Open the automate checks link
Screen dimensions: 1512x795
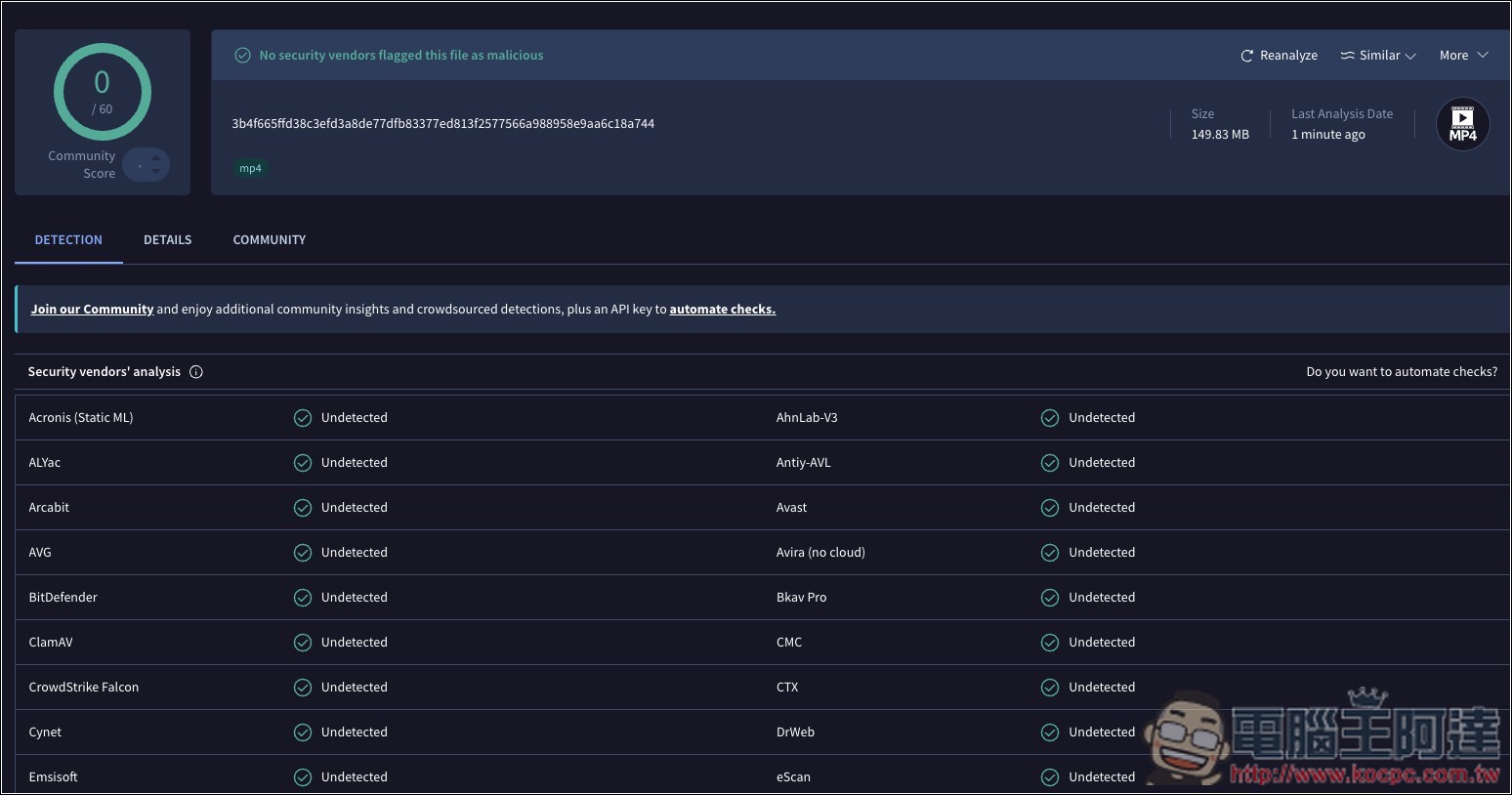(723, 310)
